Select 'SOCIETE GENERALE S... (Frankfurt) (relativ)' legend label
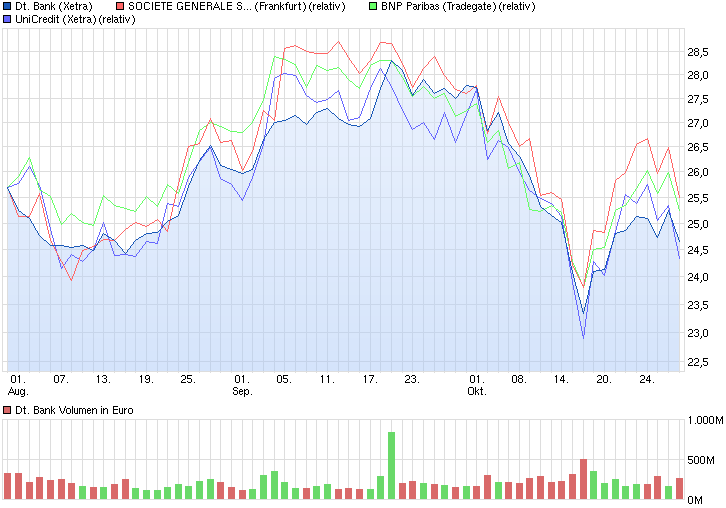Screen dimensions: 726x508 click(237, 6)
